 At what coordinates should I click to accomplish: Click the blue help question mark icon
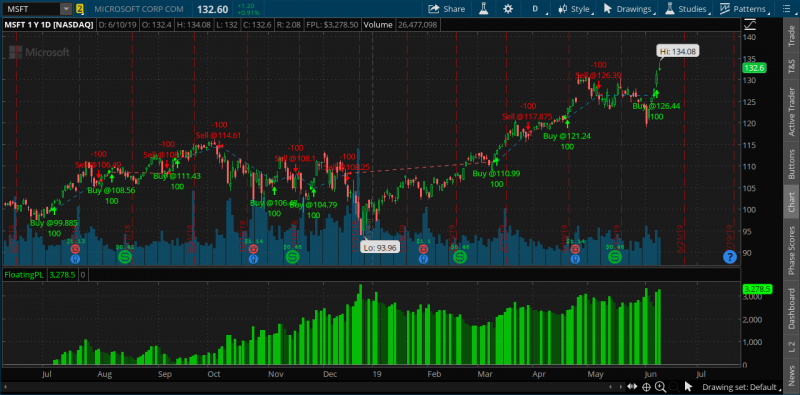pyautogui.click(x=730, y=257)
